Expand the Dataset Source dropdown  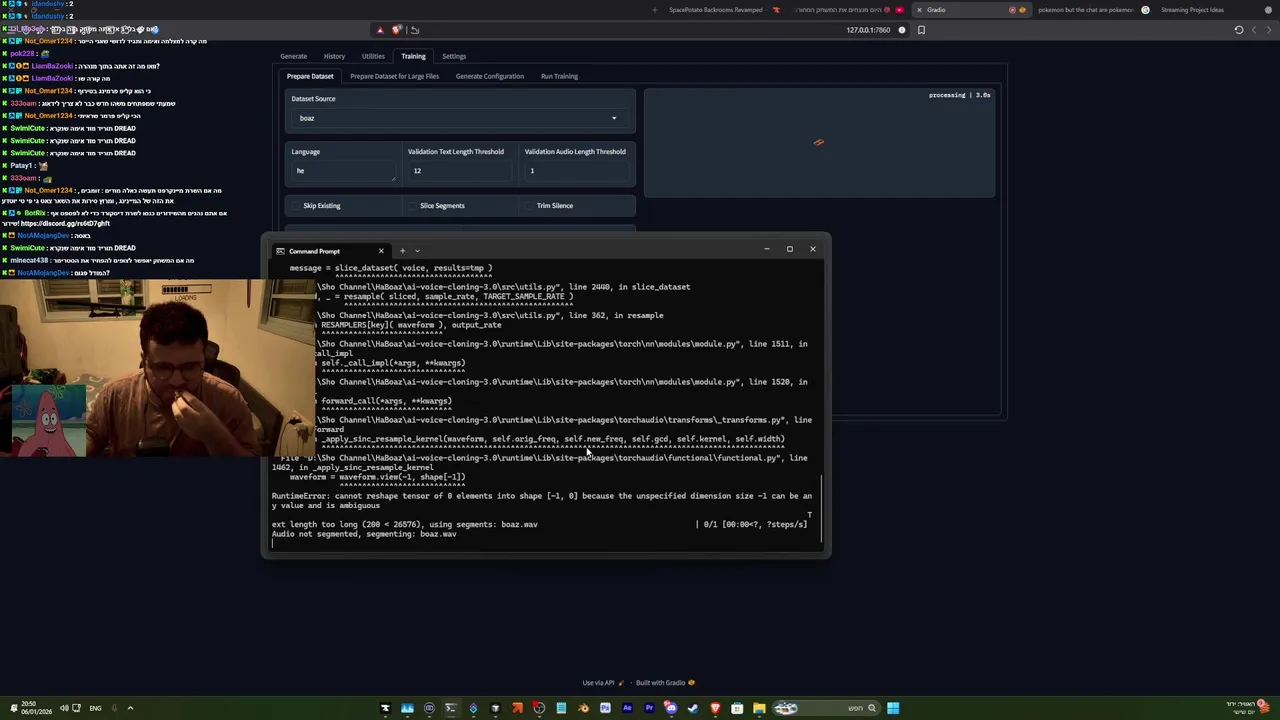[x=460, y=118]
